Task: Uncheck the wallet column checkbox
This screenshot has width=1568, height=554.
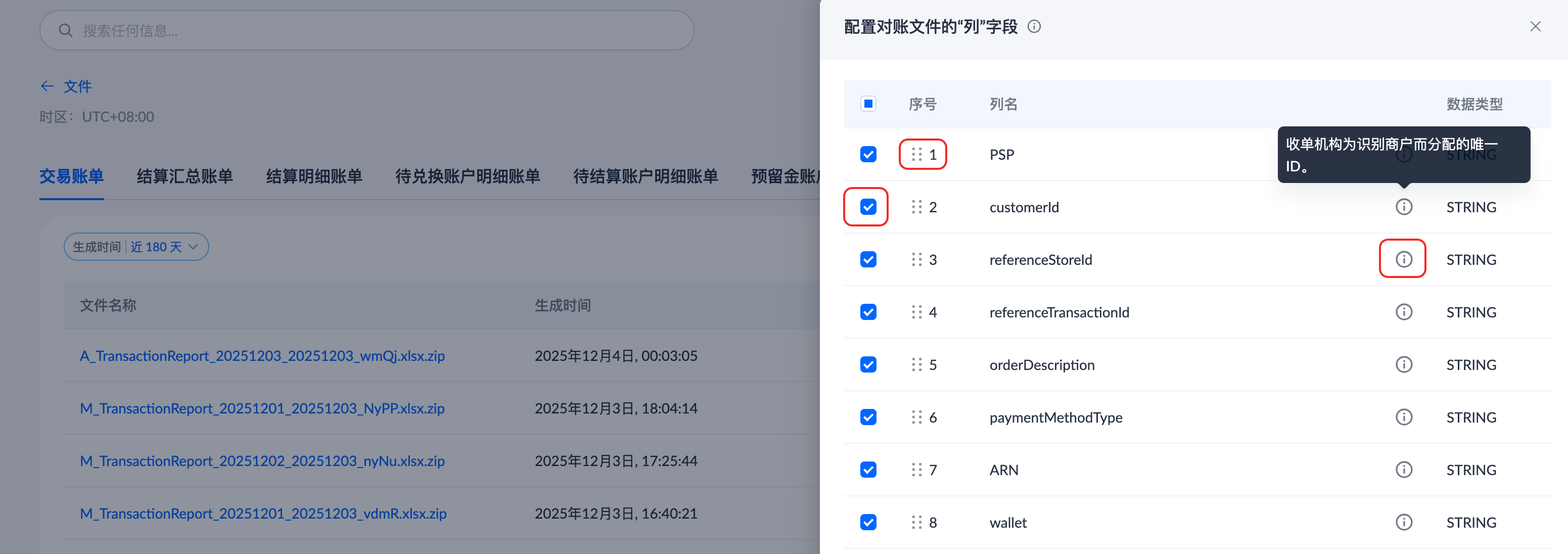Action: [x=868, y=522]
